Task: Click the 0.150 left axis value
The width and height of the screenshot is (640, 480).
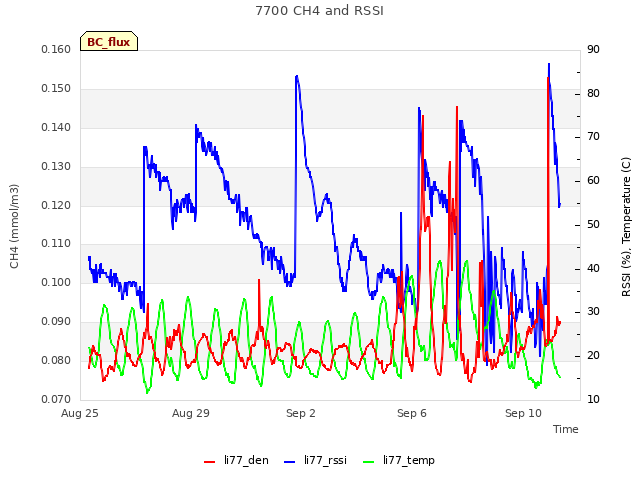Action: [x=56, y=88]
